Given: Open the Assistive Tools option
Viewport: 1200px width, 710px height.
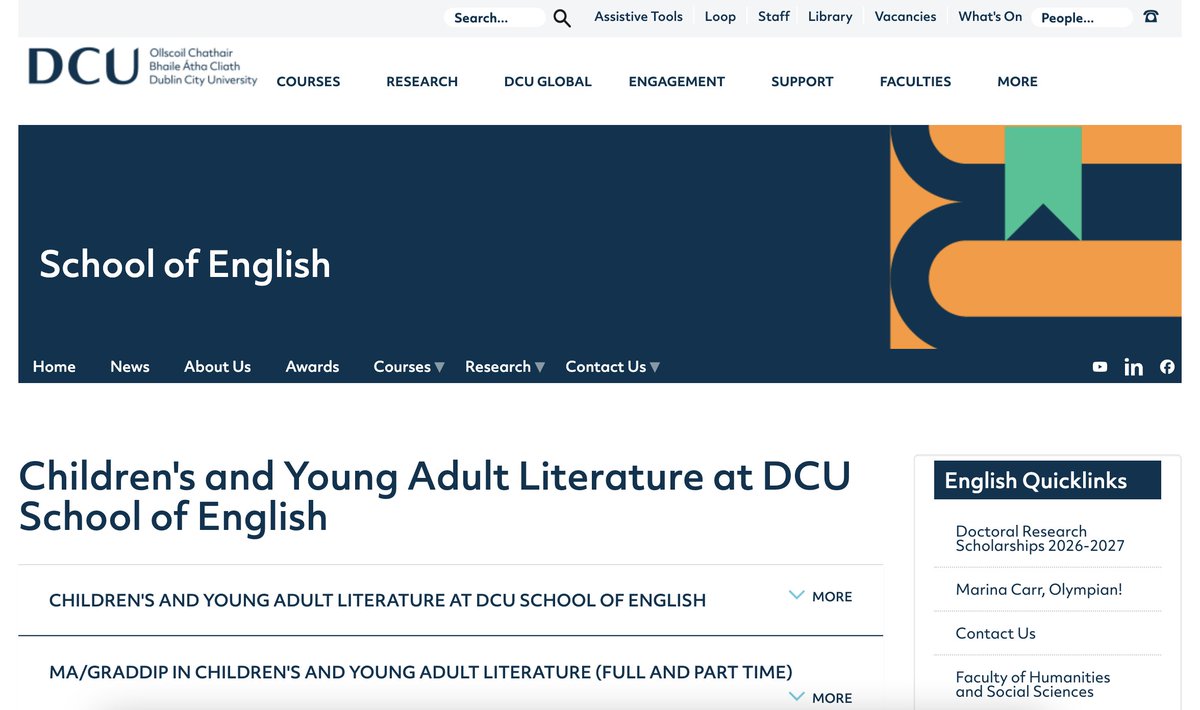Looking at the screenshot, I should [x=638, y=16].
